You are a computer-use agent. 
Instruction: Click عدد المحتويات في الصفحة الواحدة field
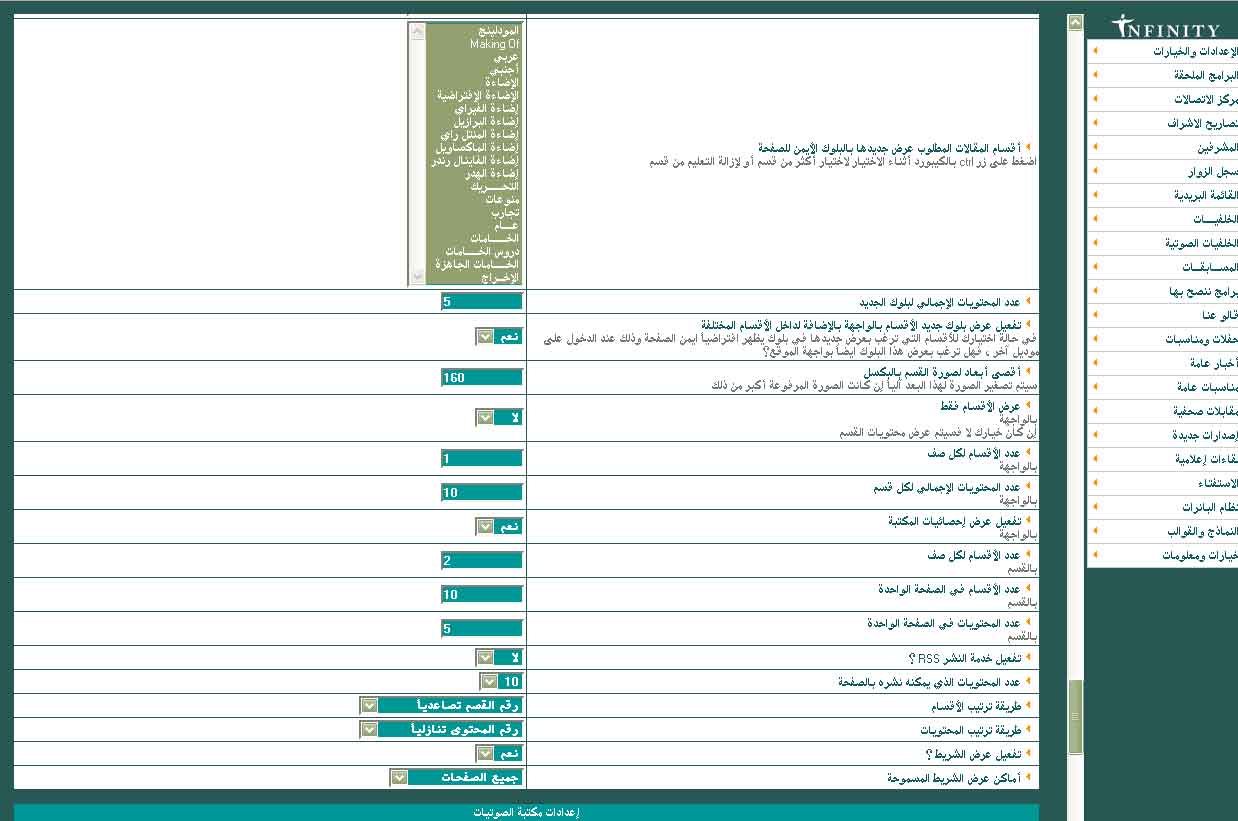click(482, 628)
